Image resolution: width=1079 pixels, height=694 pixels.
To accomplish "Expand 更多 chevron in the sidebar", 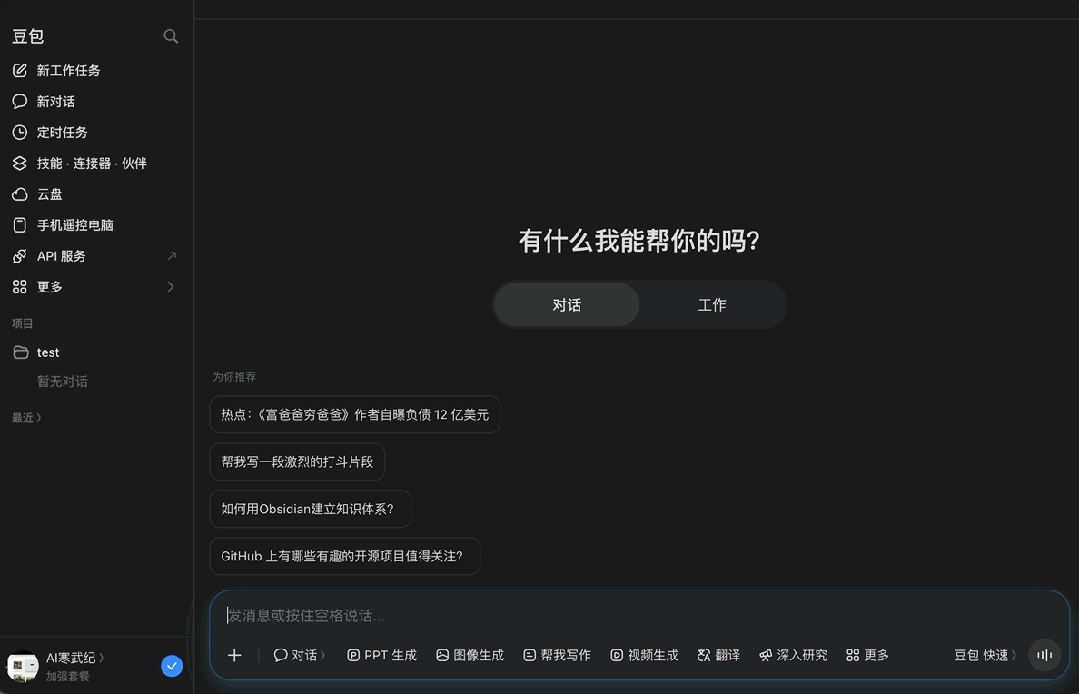I will 171,287.
